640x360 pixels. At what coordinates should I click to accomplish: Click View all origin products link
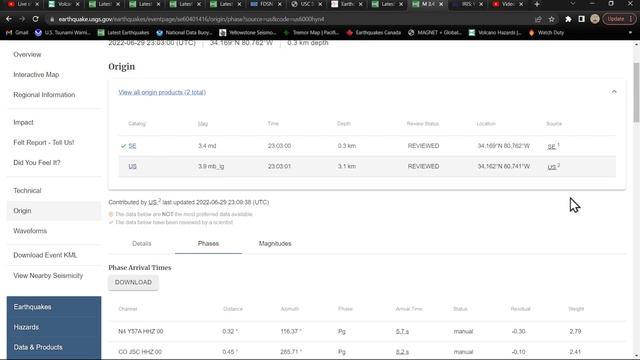coord(162,93)
